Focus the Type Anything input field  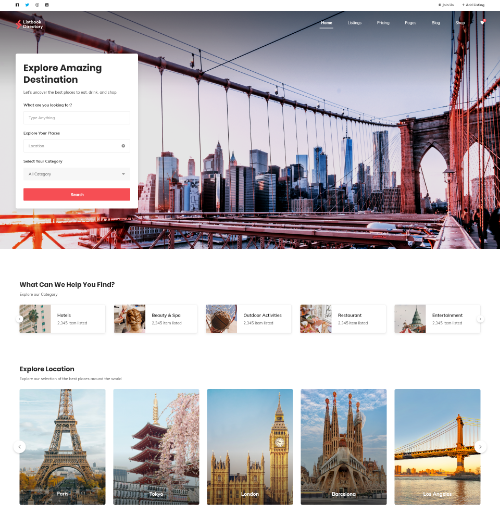[x=77, y=118]
